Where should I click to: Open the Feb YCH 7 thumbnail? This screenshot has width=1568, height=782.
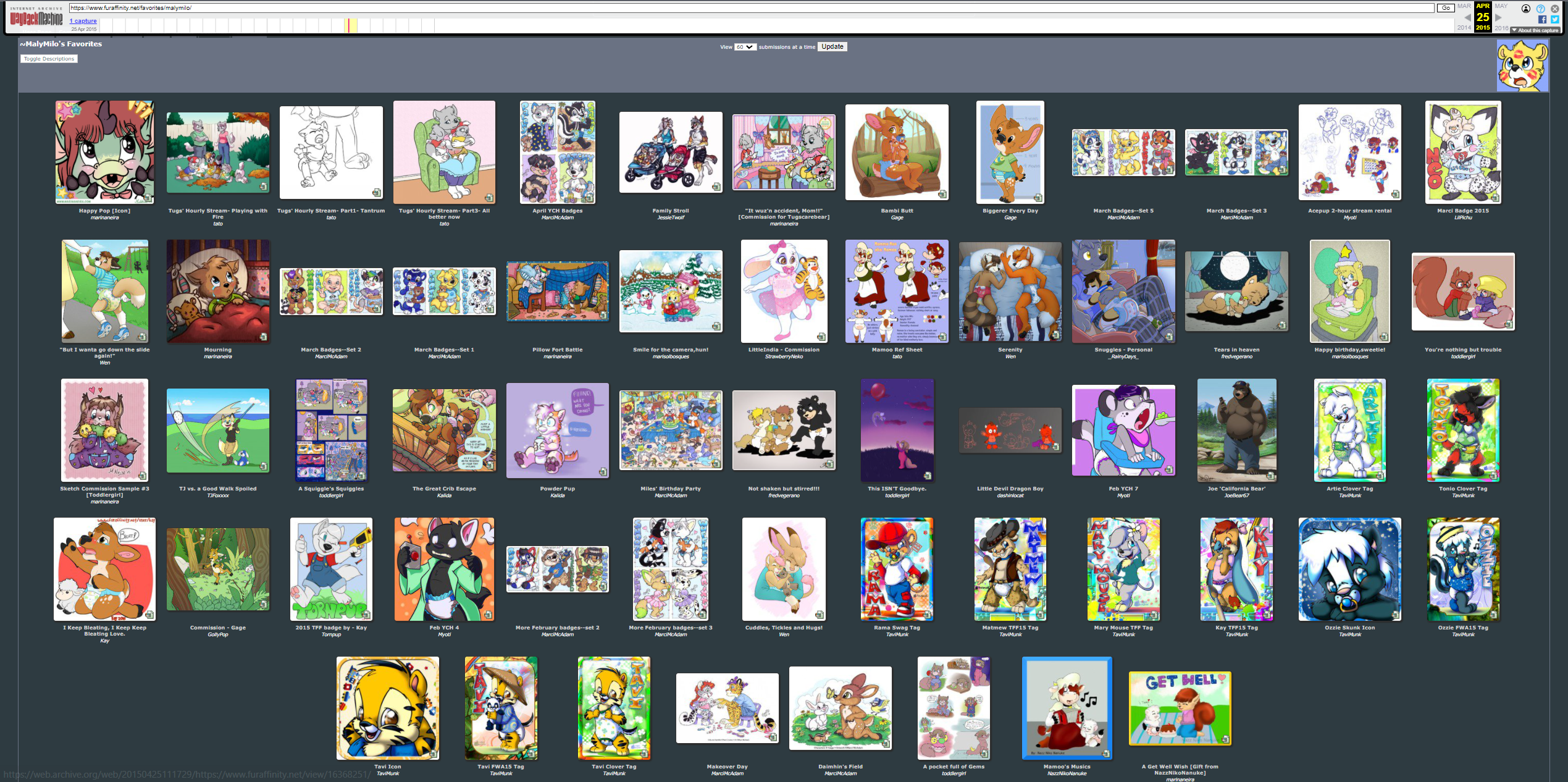(x=1123, y=431)
